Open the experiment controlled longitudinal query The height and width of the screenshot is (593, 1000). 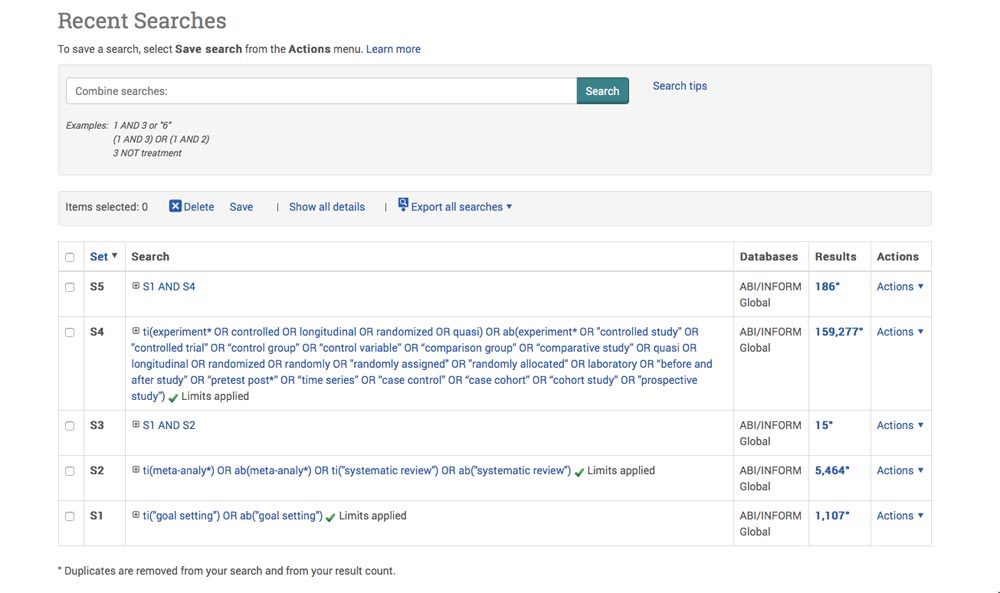pyautogui.click(x=422, y=363)
